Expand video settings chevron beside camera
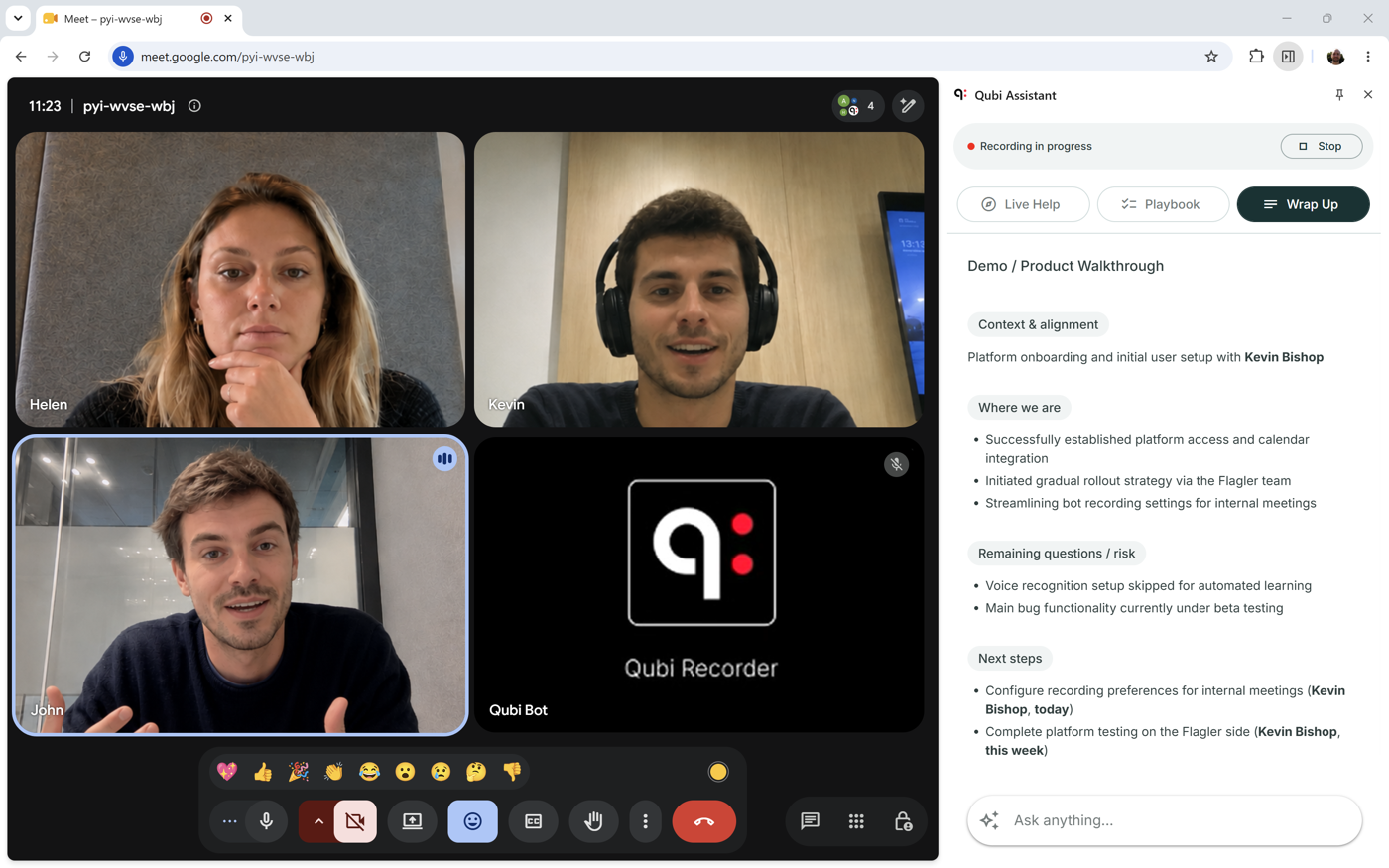This screenshot has height=868, width=1389. pyautogui.click(x=317, y=821)
